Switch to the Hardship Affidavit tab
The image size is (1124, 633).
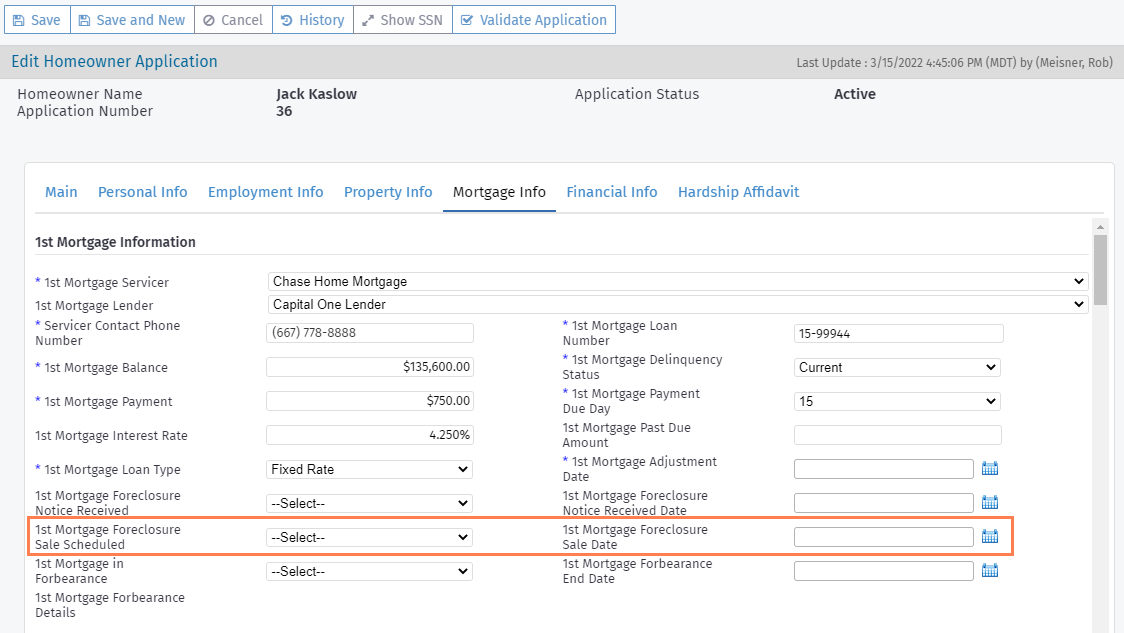[738, 191]
